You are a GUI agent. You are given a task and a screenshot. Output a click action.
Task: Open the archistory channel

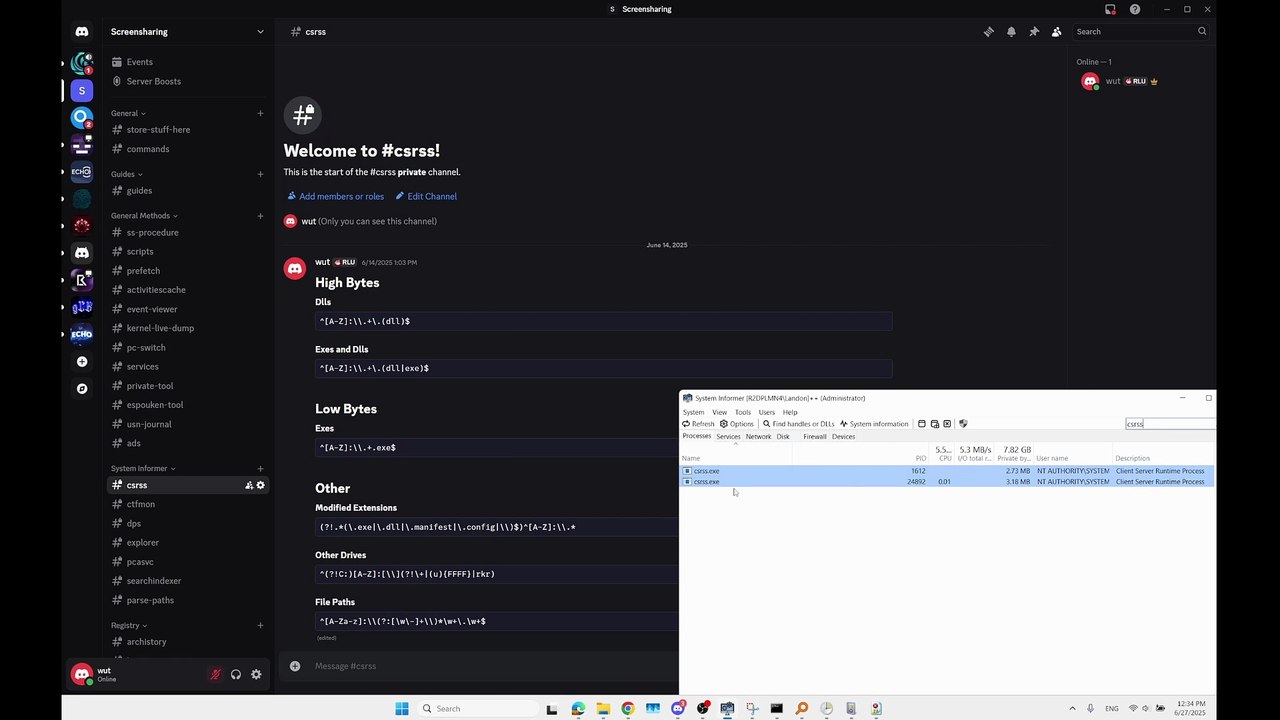[x=187, y=642]
